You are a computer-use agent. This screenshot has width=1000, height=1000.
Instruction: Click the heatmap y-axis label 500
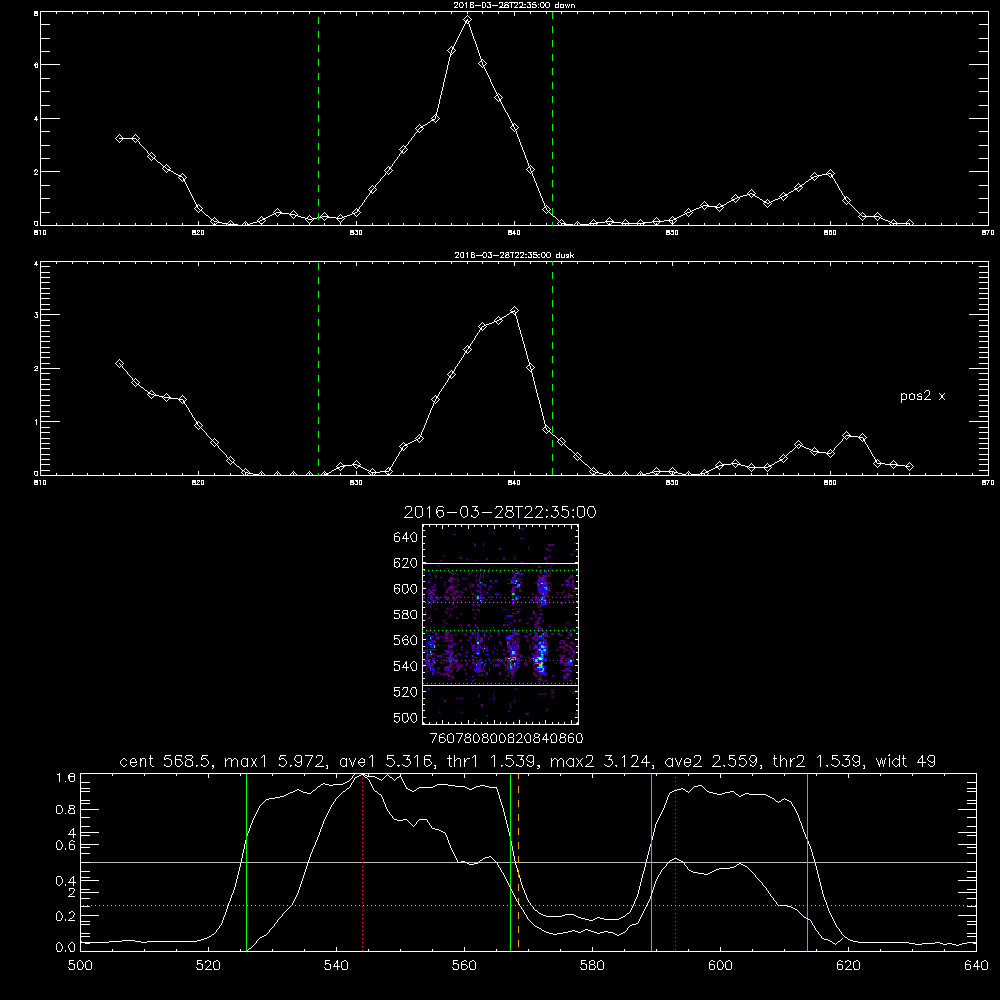(x=406, y=717)
